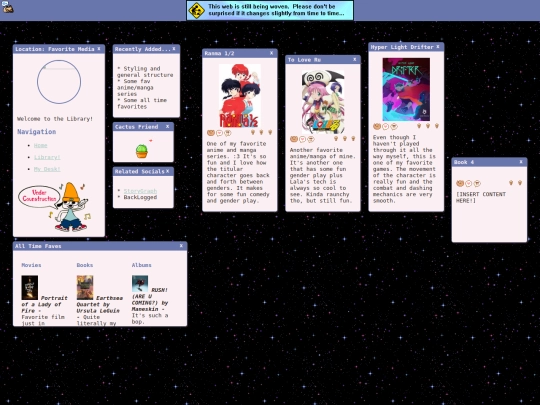Close the All Time Faves window

pos(181,246)
